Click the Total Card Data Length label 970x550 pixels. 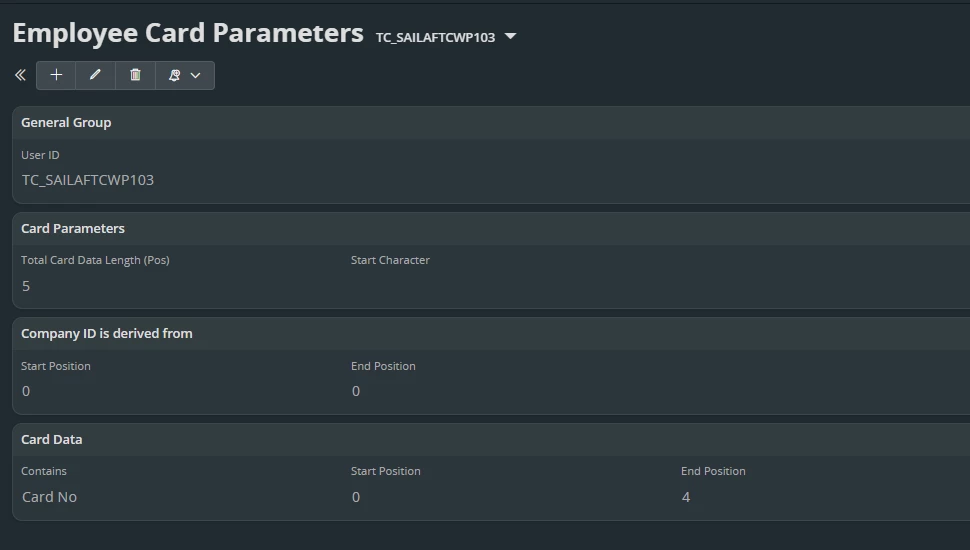[95, 260]
